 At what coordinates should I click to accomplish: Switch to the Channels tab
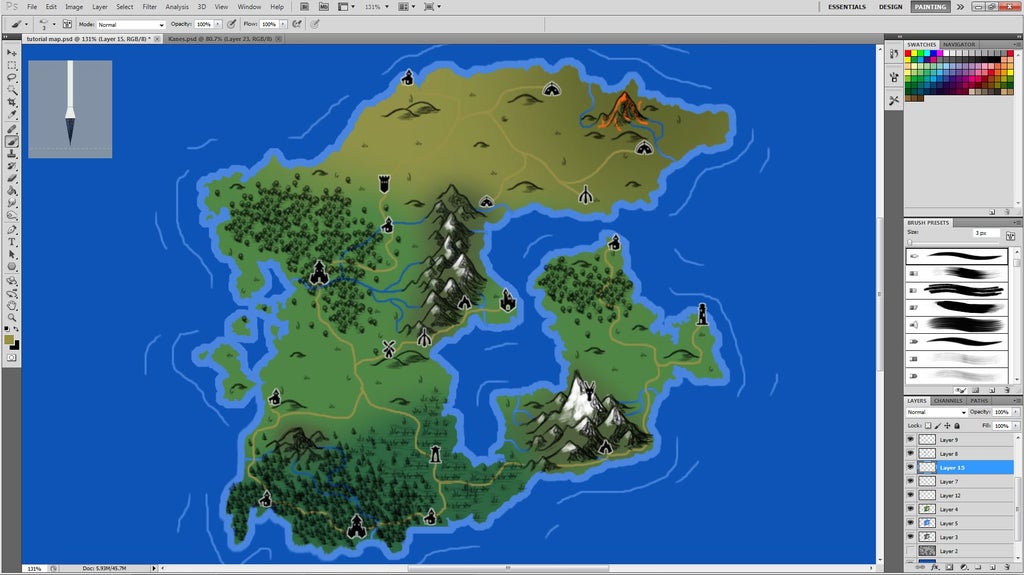click(948, 401)
